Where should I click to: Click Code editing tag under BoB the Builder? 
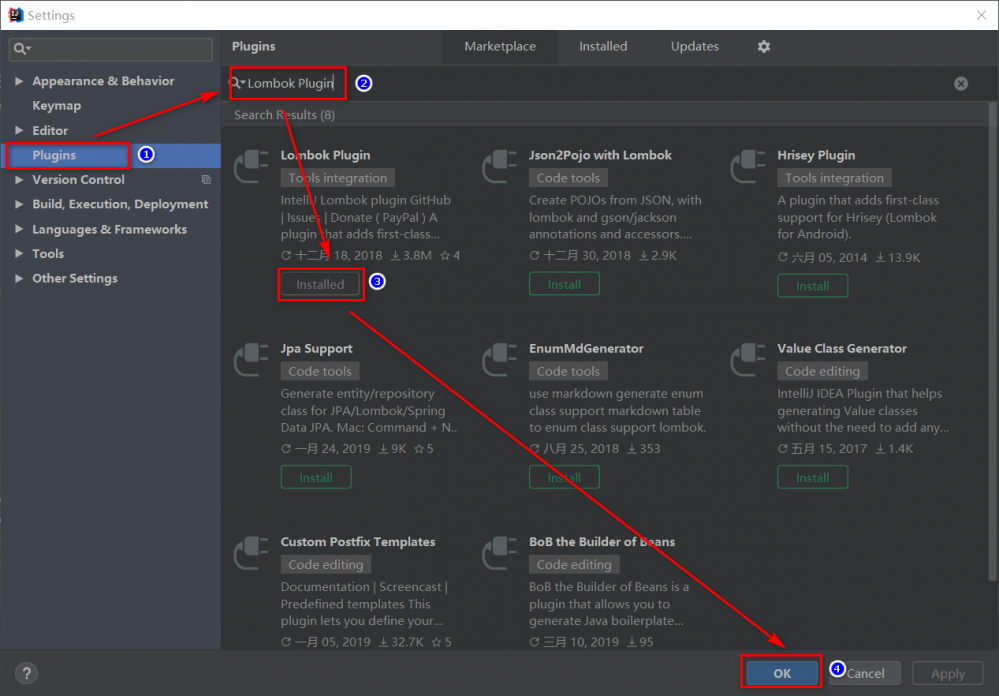(574, 564)
